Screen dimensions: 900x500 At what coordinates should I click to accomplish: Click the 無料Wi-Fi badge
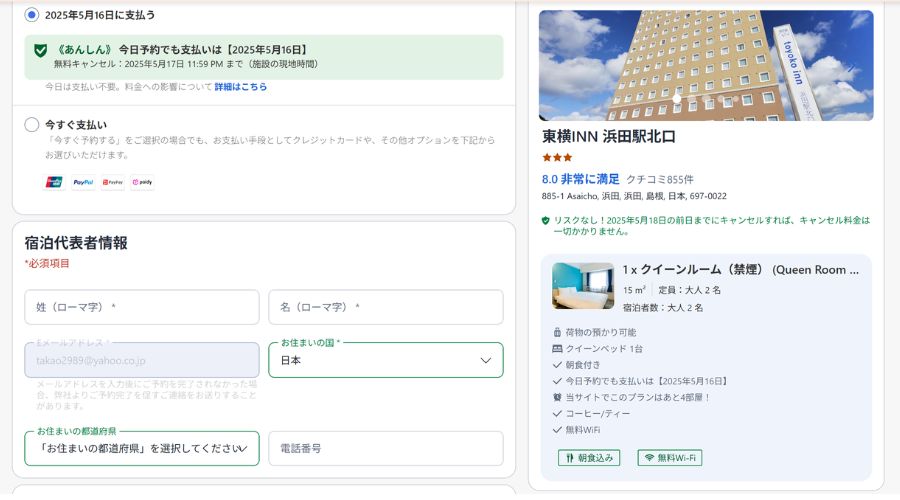pyautogui.click(x=670, y=458)
